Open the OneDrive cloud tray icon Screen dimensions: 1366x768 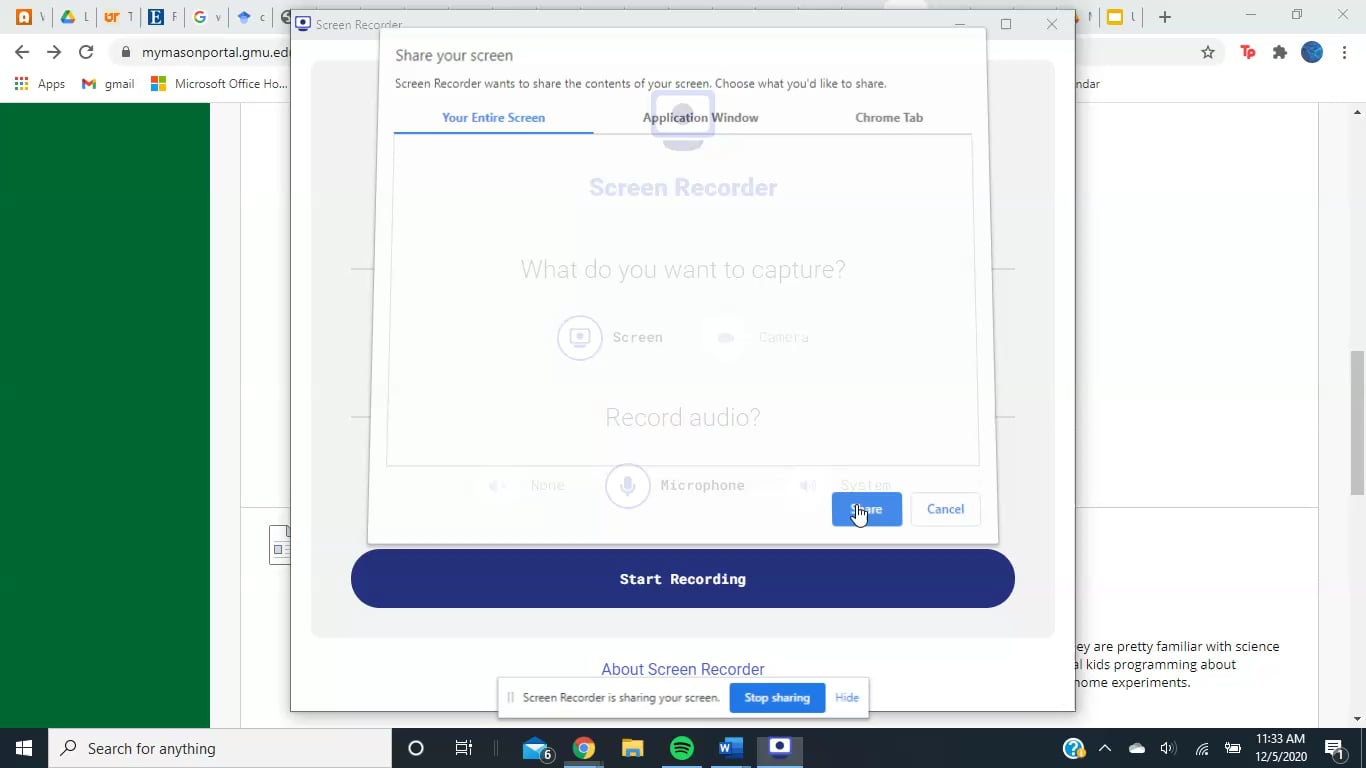click(x=1137, y=748)
